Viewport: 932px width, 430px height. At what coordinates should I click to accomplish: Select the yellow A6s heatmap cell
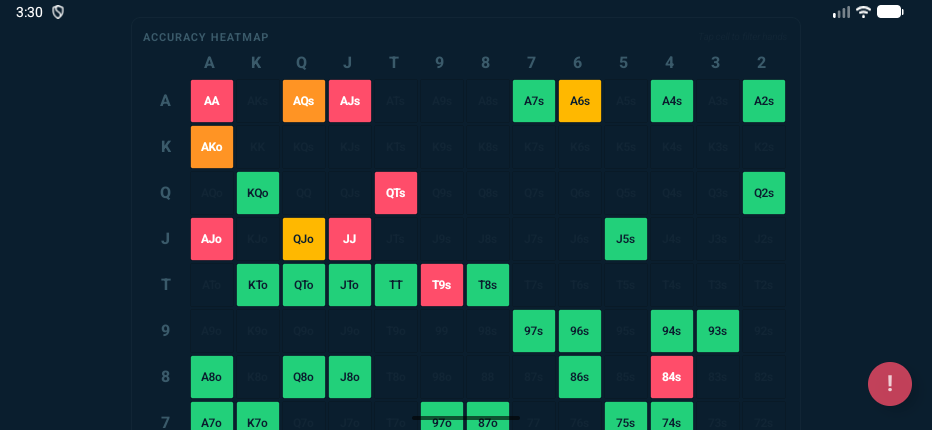[x=580, y=101]
